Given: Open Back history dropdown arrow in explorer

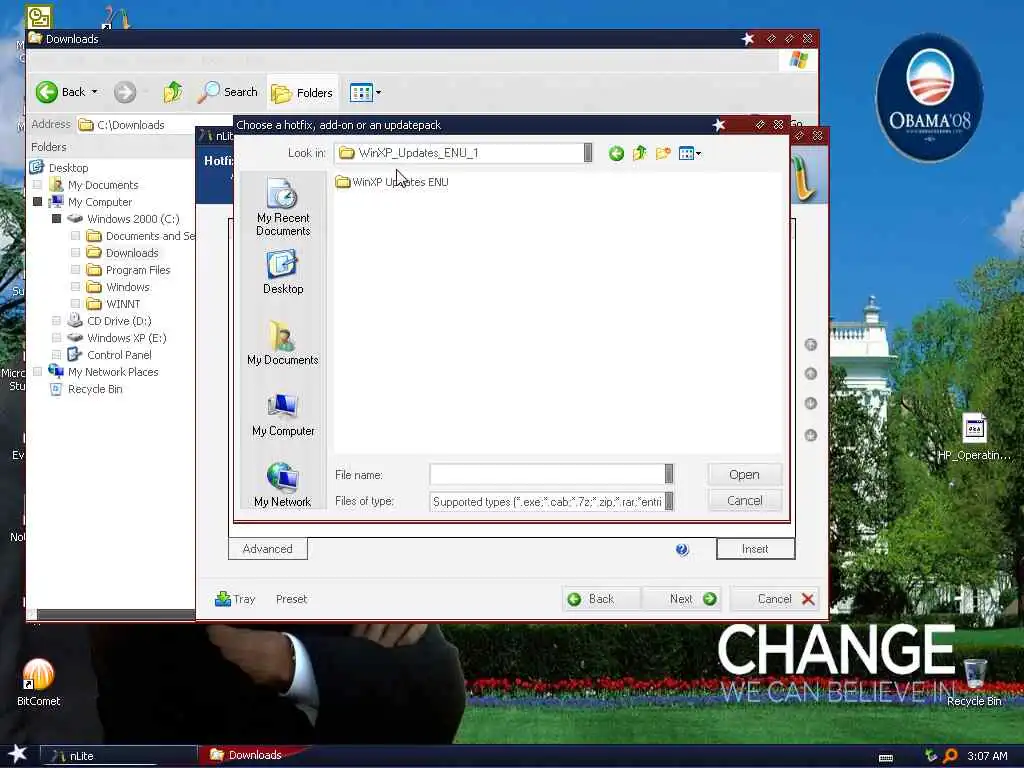Looking at the screenshot, I should [95, 92].
